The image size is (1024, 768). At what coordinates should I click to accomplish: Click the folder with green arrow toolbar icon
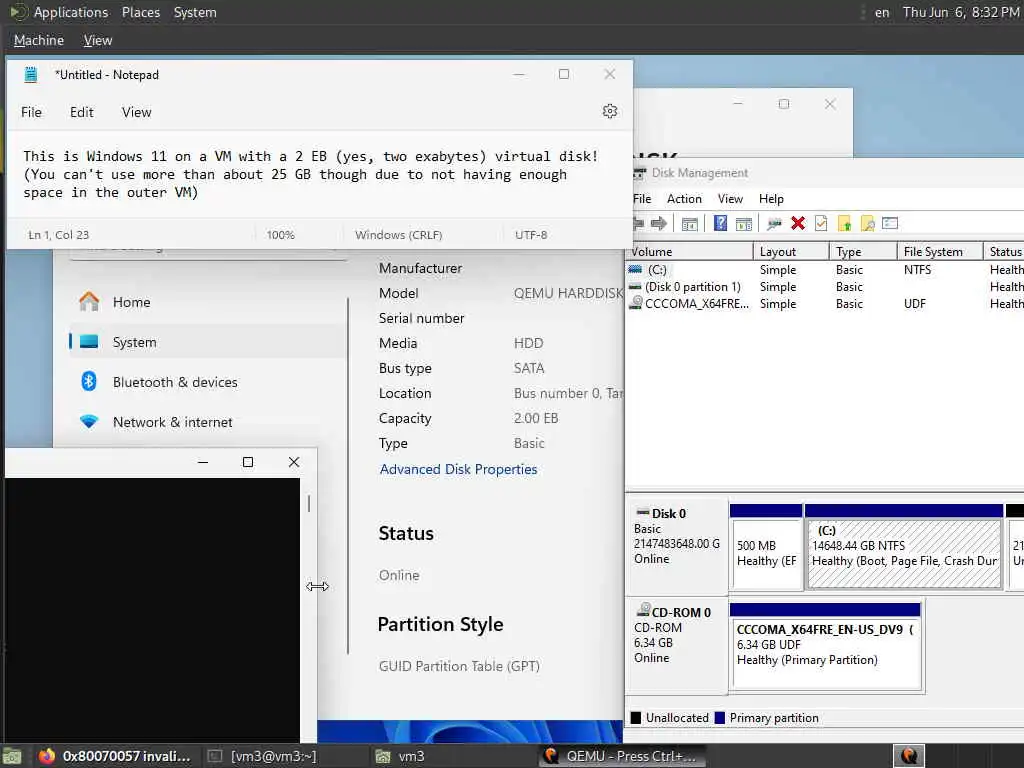844,223
